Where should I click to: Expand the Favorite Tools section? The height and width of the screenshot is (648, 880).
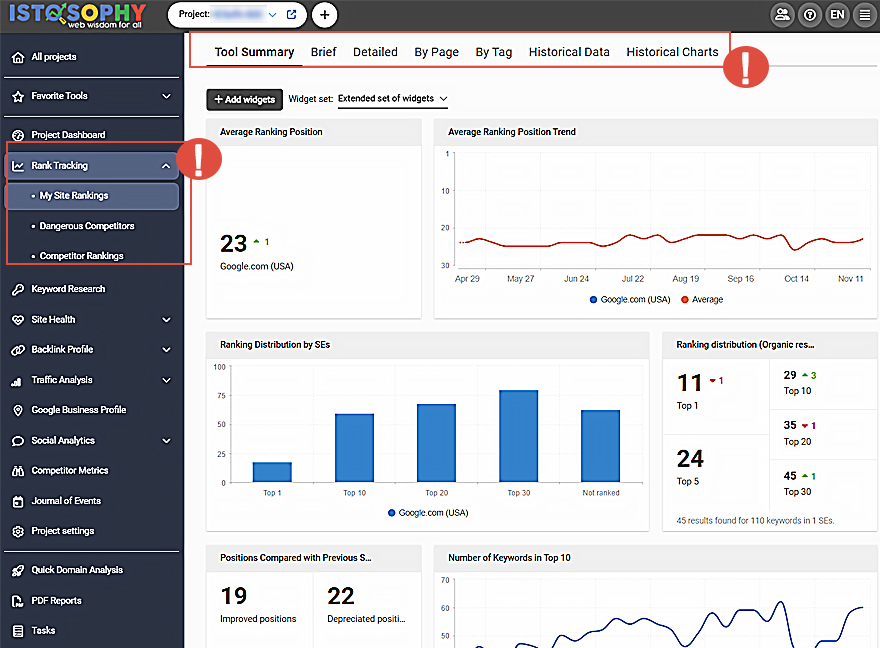166,96
